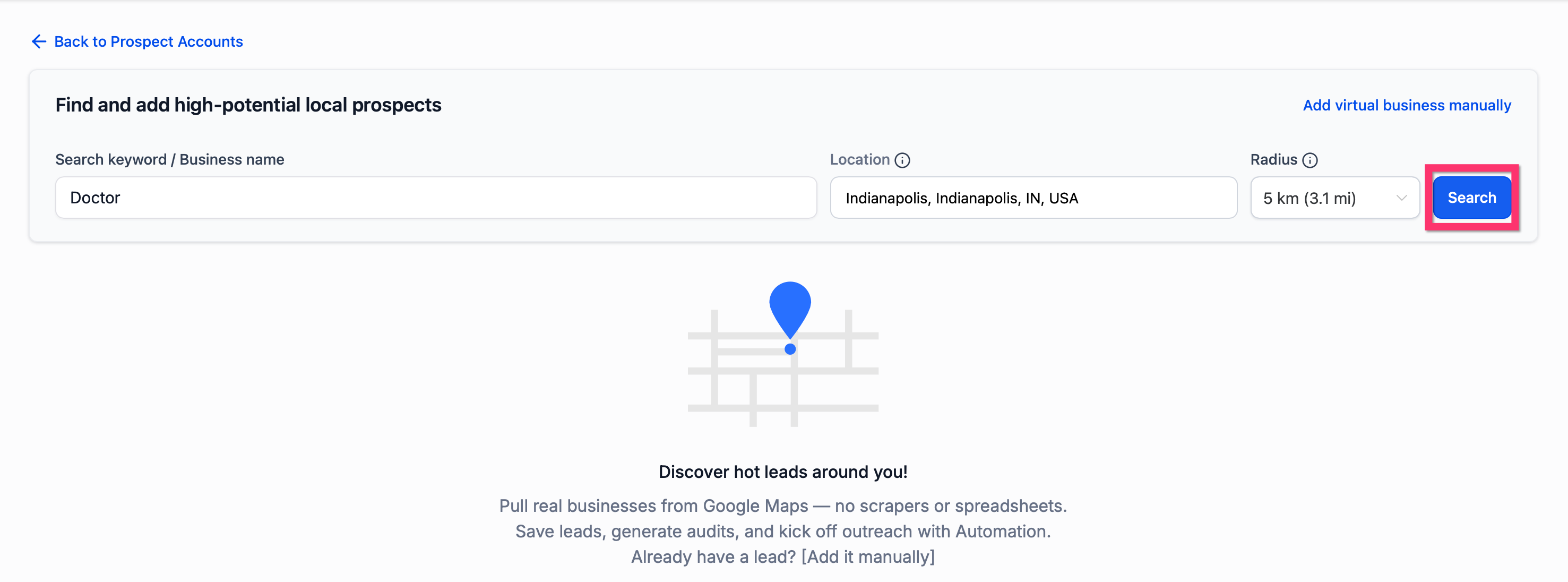Click the chevron arrow in Radius selector
1568x582 pixels.
coord(1401,198)
